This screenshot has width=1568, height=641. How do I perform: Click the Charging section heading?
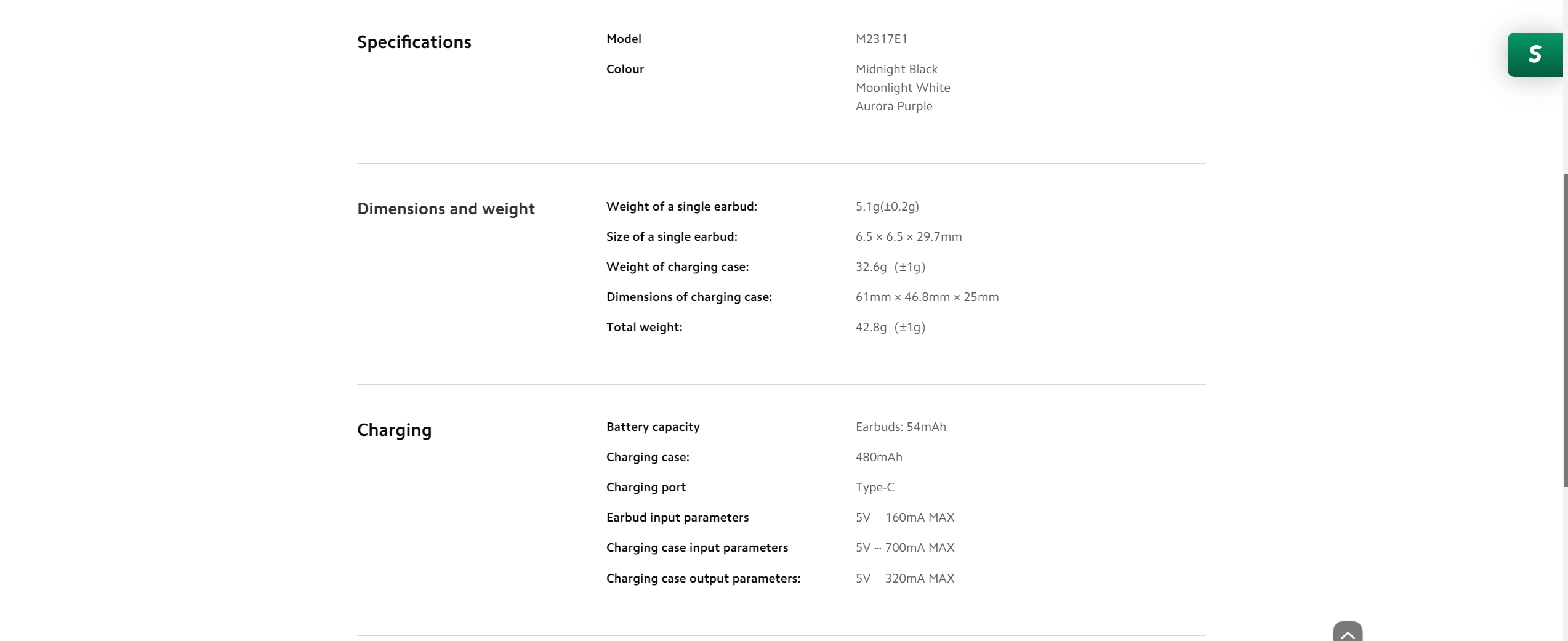point(395,430)
